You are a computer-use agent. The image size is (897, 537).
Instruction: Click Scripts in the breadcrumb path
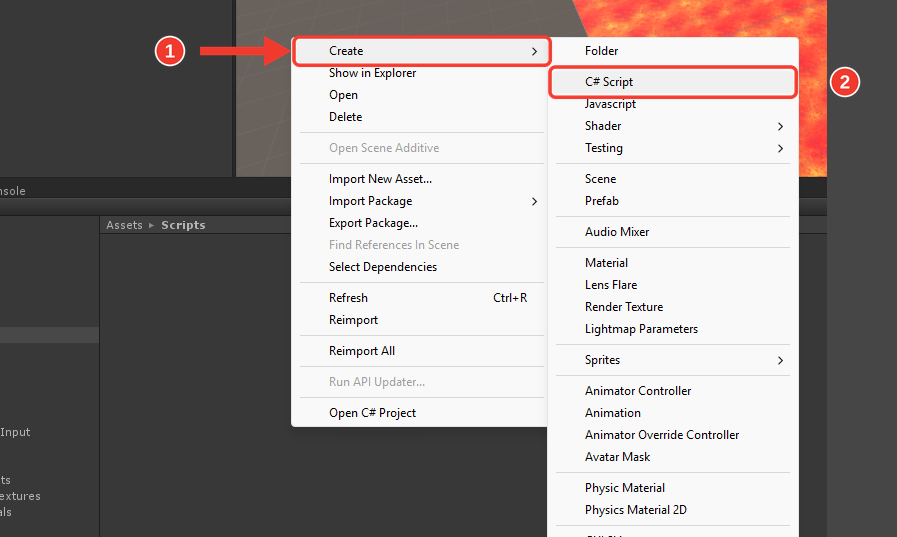[183, 225]
